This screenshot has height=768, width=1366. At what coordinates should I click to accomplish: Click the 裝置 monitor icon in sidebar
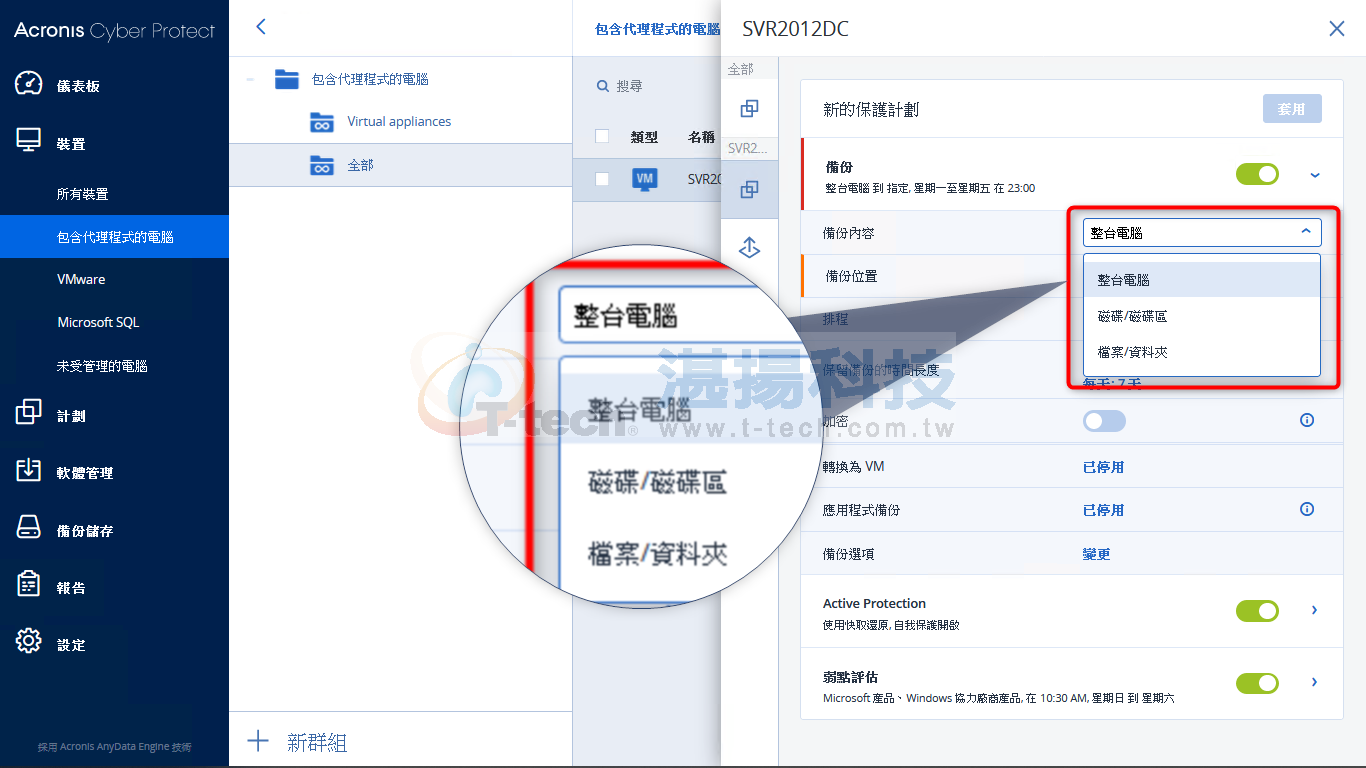click(x=29, y=141)
